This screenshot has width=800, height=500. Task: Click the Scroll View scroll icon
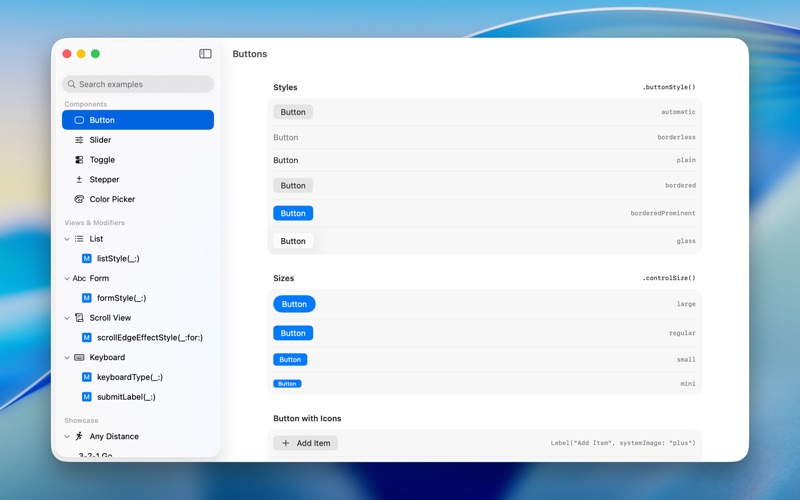pyautogui.click(x=79, y=318)
